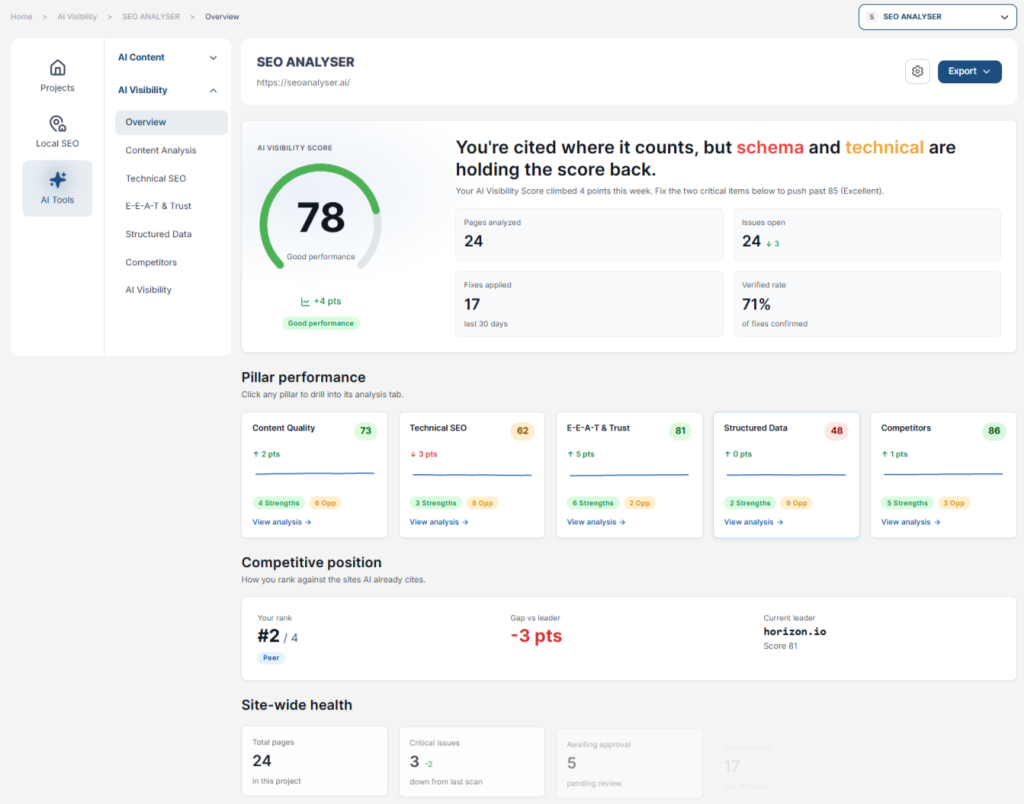Go to the Content Analysis menu item
This screenshot has width=1024, height=804.
pyautogui.click(x=161, y=150)
